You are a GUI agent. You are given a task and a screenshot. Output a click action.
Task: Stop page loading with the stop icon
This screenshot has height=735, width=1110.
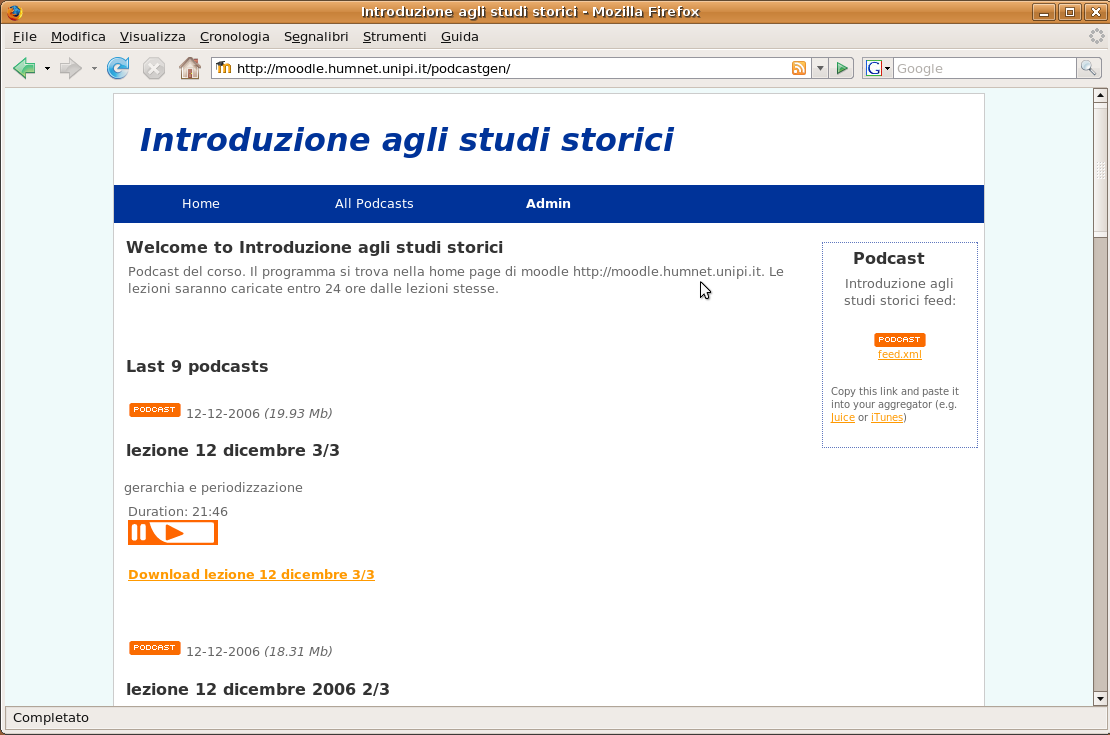pos(153,68)
